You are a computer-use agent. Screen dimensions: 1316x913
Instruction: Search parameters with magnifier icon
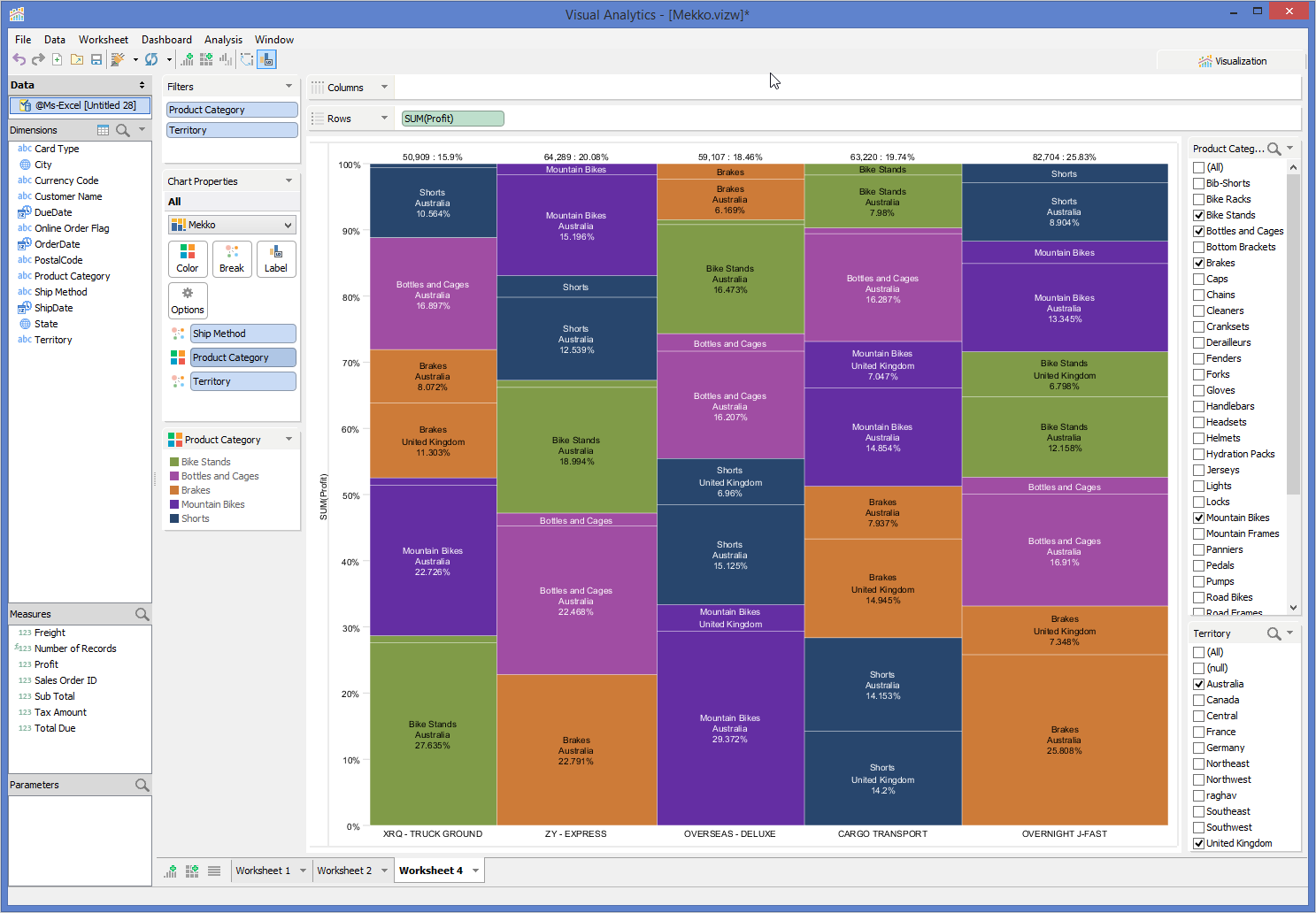coord(142,785)
